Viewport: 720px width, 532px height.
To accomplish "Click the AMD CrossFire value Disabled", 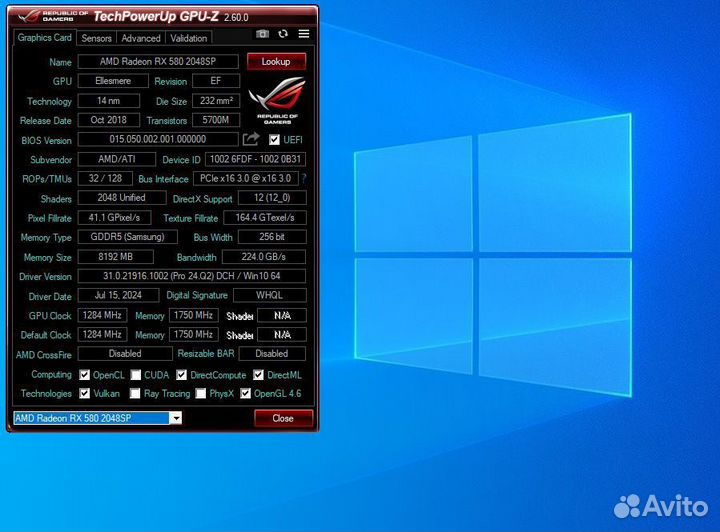I will point(125,353).
